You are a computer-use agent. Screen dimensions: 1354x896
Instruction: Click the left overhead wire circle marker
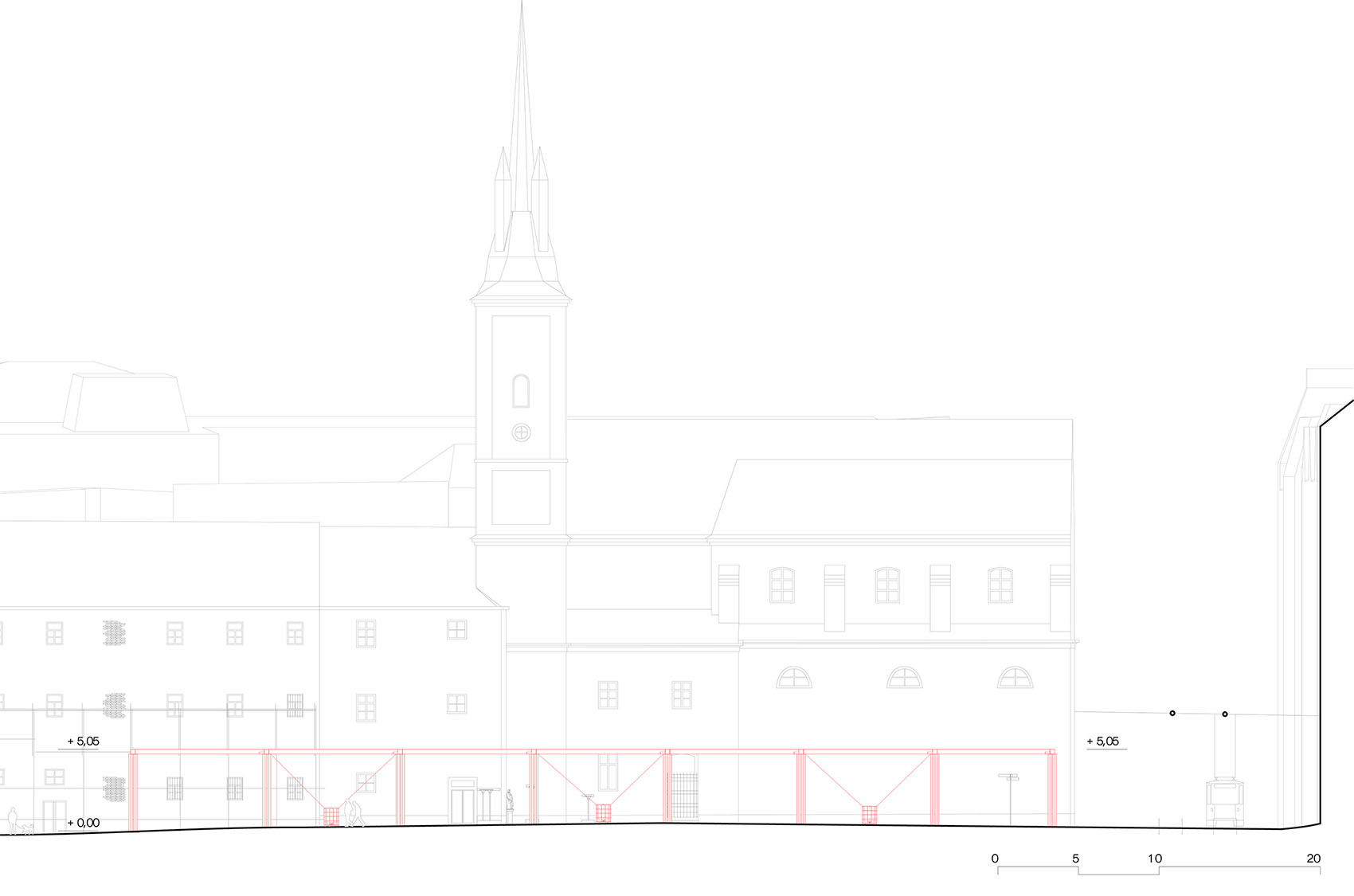coord(1172,713)
